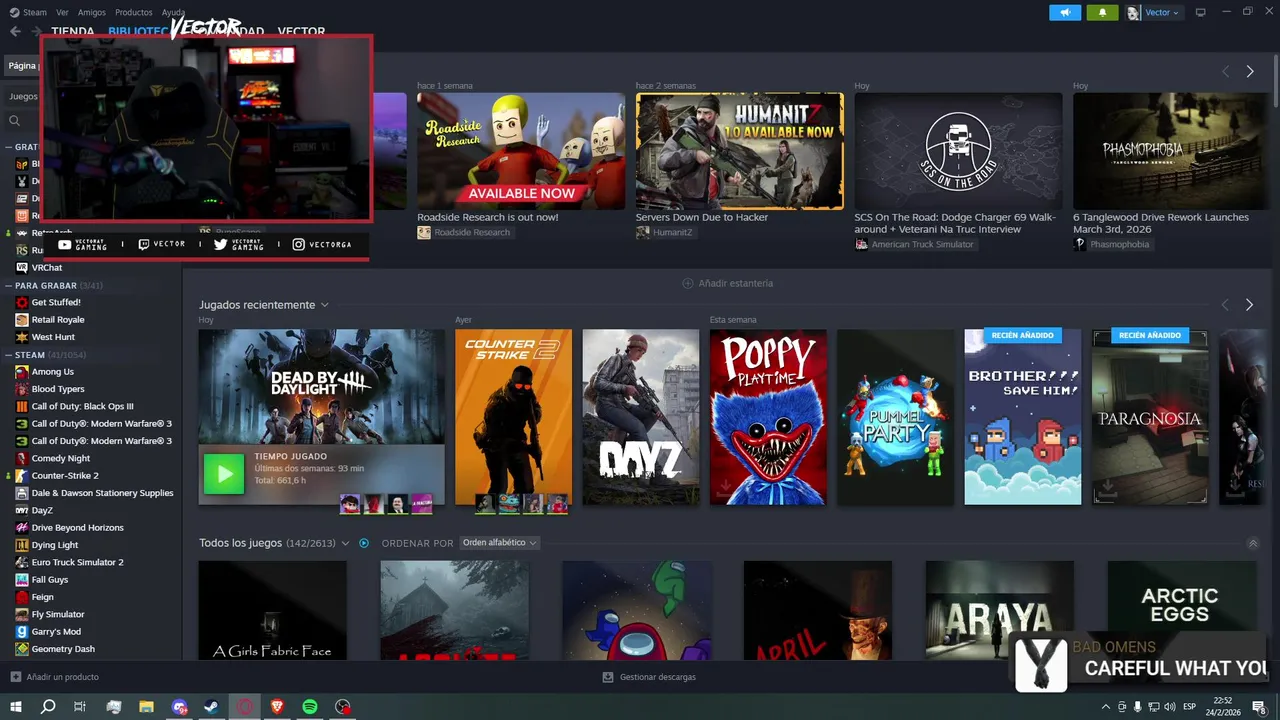This screenshot has width=1280, height=720.
Task: Switch to the TIENDA tab
Action: click(72, 31)
